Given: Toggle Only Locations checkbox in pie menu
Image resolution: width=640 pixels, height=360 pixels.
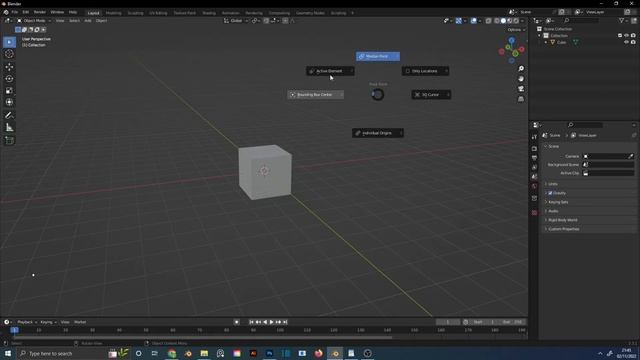Looking at the screenshot, I should click(x=408, y=71).
